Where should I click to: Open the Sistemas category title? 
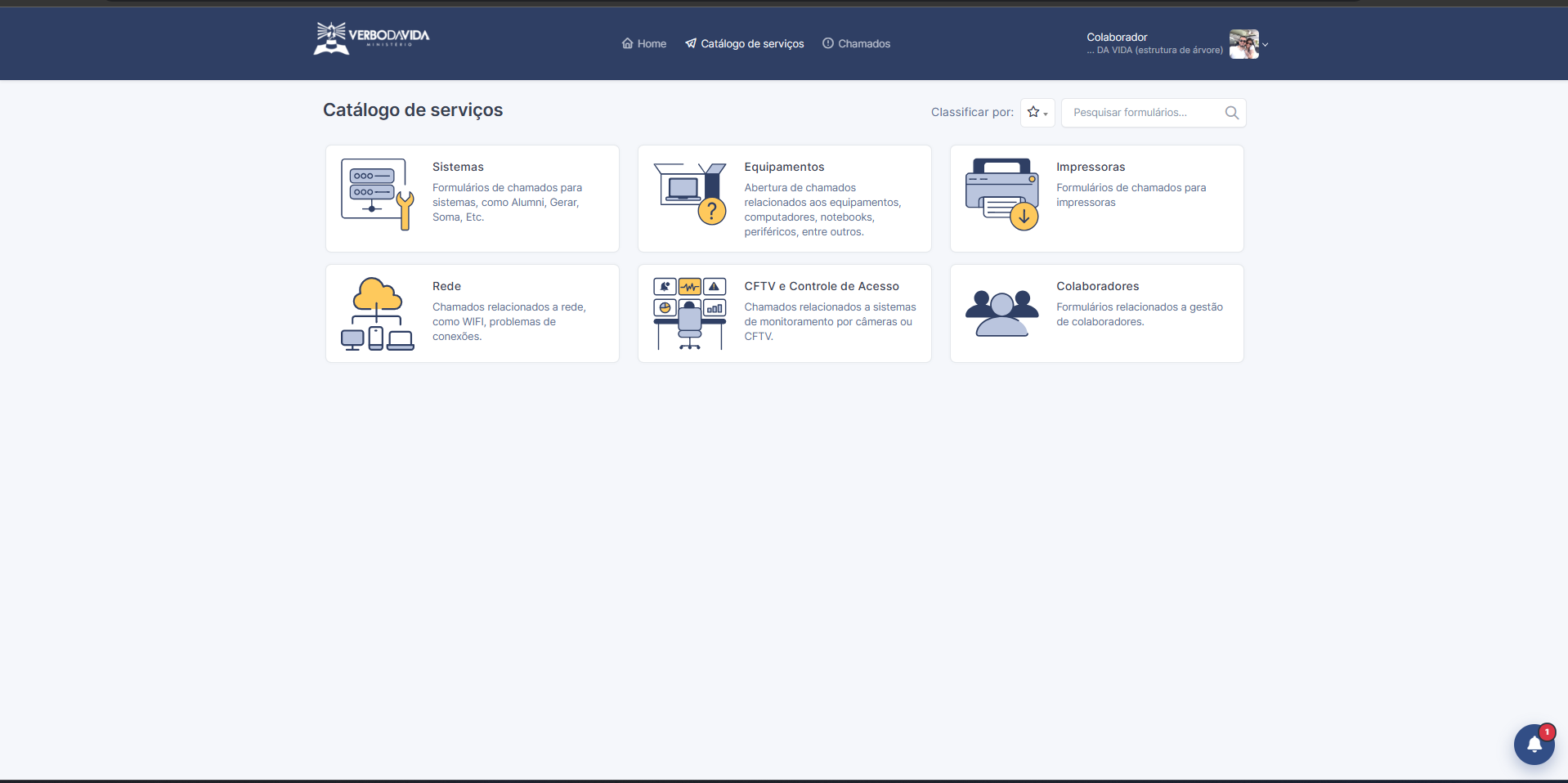[x=458, y=167]
